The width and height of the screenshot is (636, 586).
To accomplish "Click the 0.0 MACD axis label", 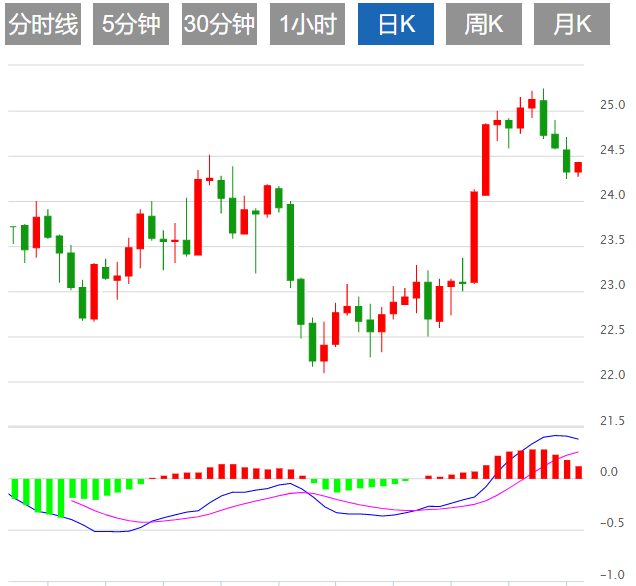I will pyautogui.click(x=612, y=472).
